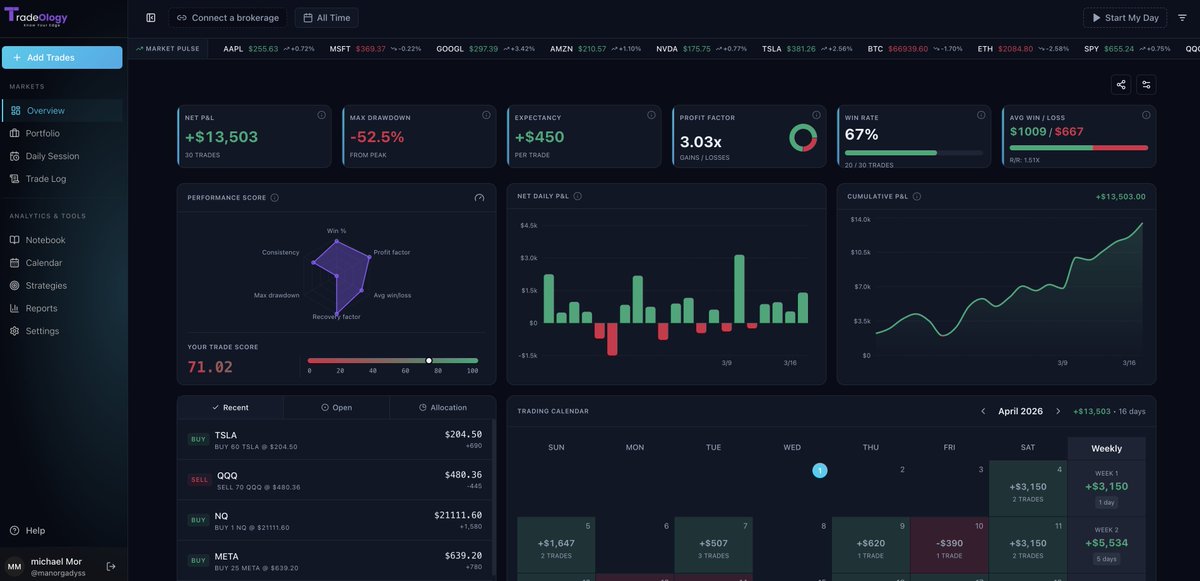Go to the next calendar month
The image size is (1200, 581).
[x=1059, y=411]
